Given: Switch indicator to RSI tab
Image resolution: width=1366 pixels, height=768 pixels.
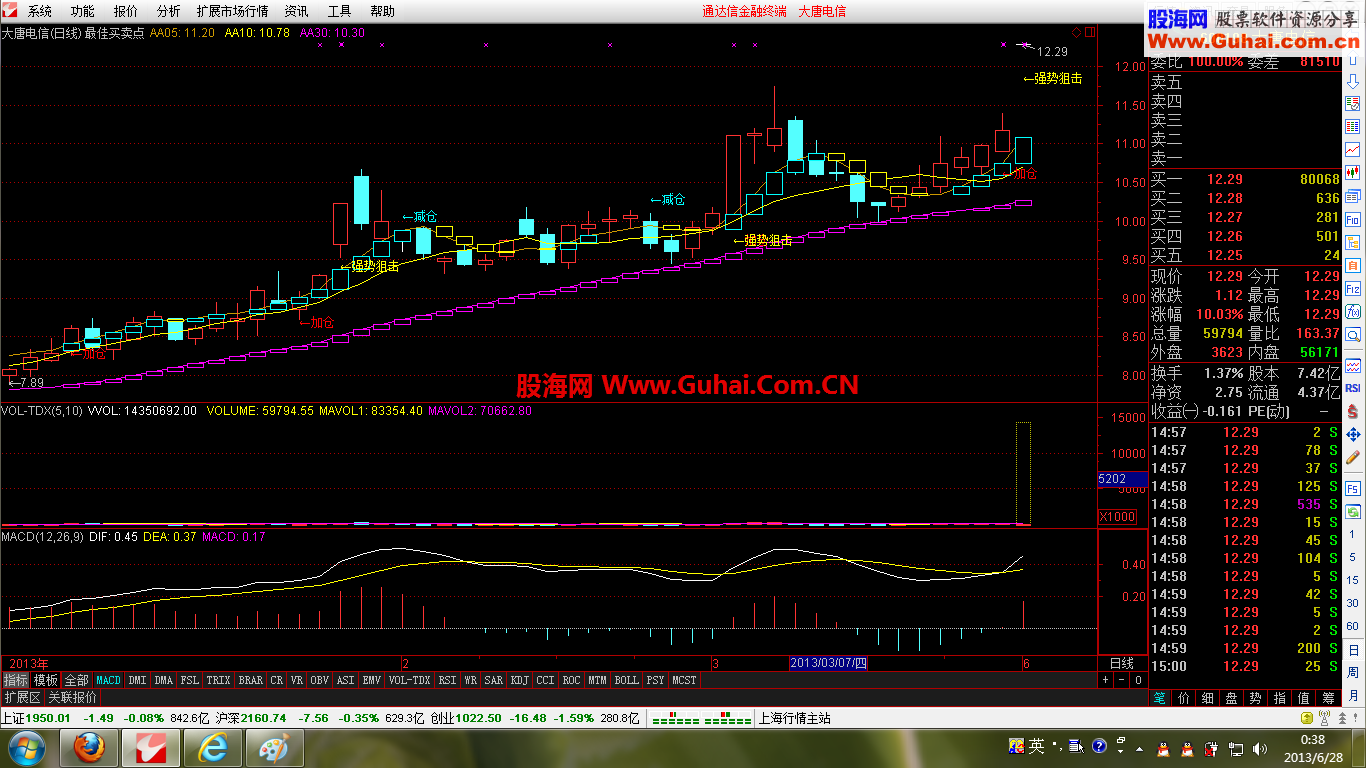Looking at the screenshot, I should tap(447, 680).
